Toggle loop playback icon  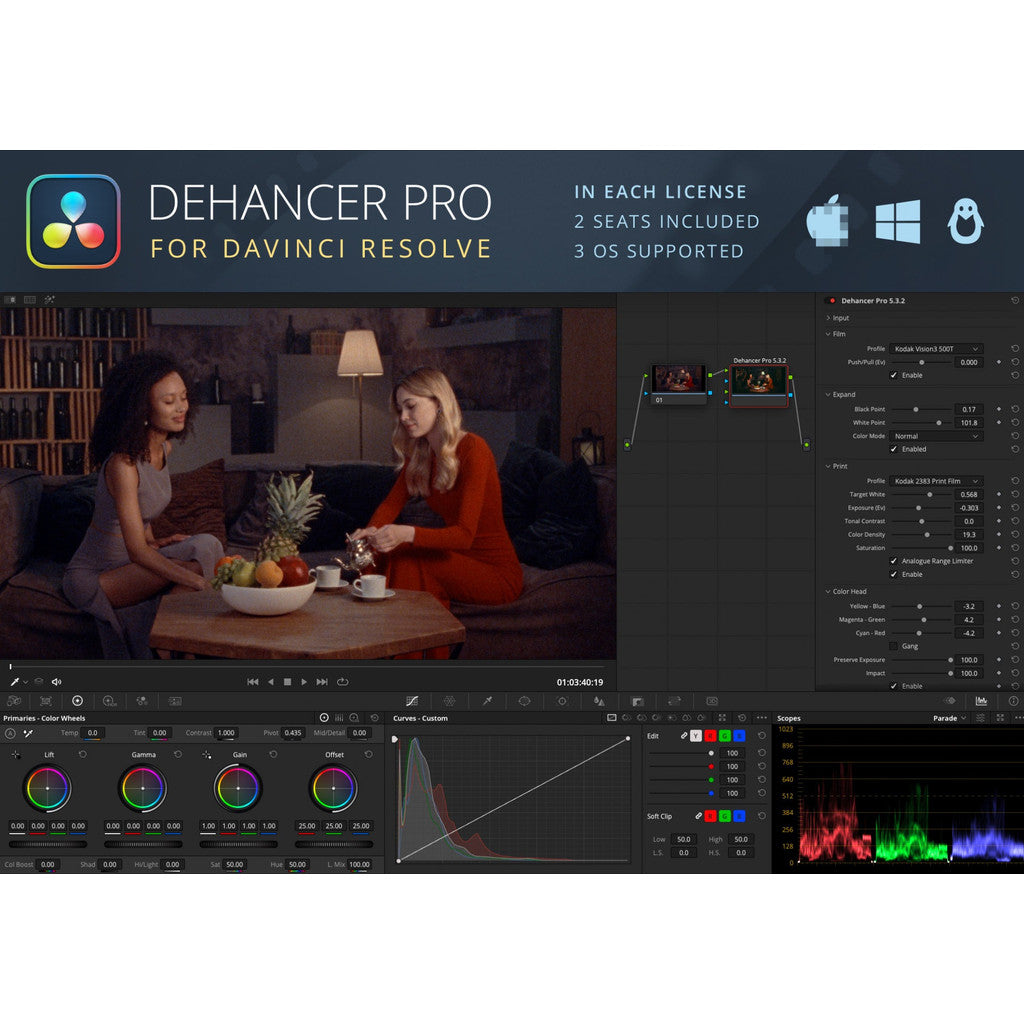tap(342, 682)
